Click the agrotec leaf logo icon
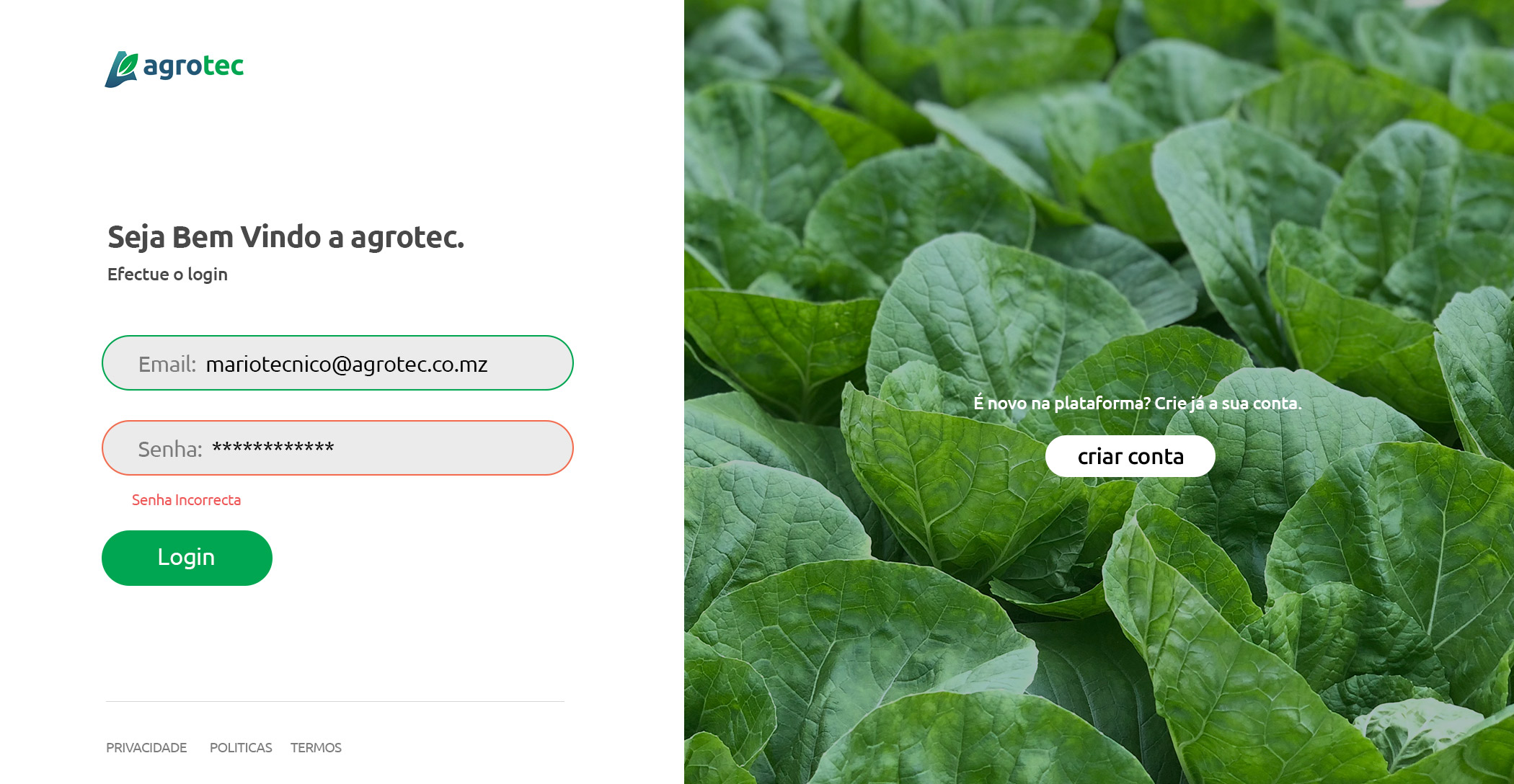The width and height of the screenshot is (1514, 784). pyautogui.click(x=121, y=69)
